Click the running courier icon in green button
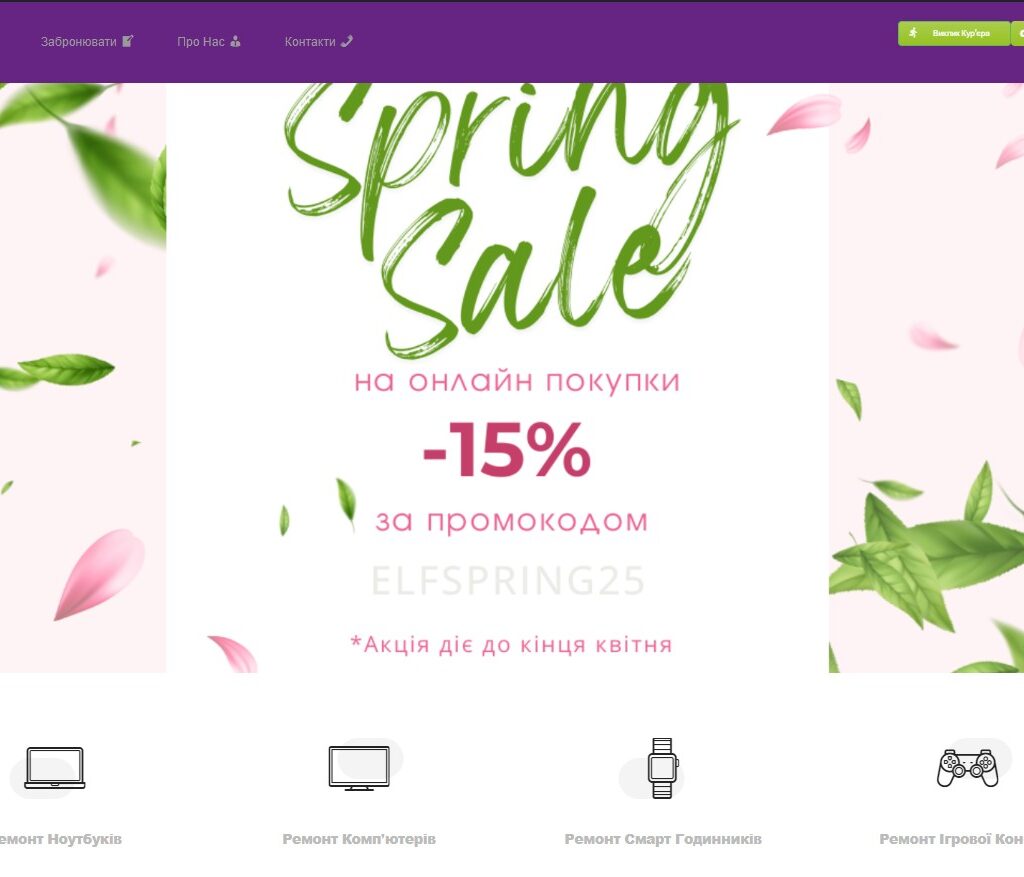 [914, 33]
